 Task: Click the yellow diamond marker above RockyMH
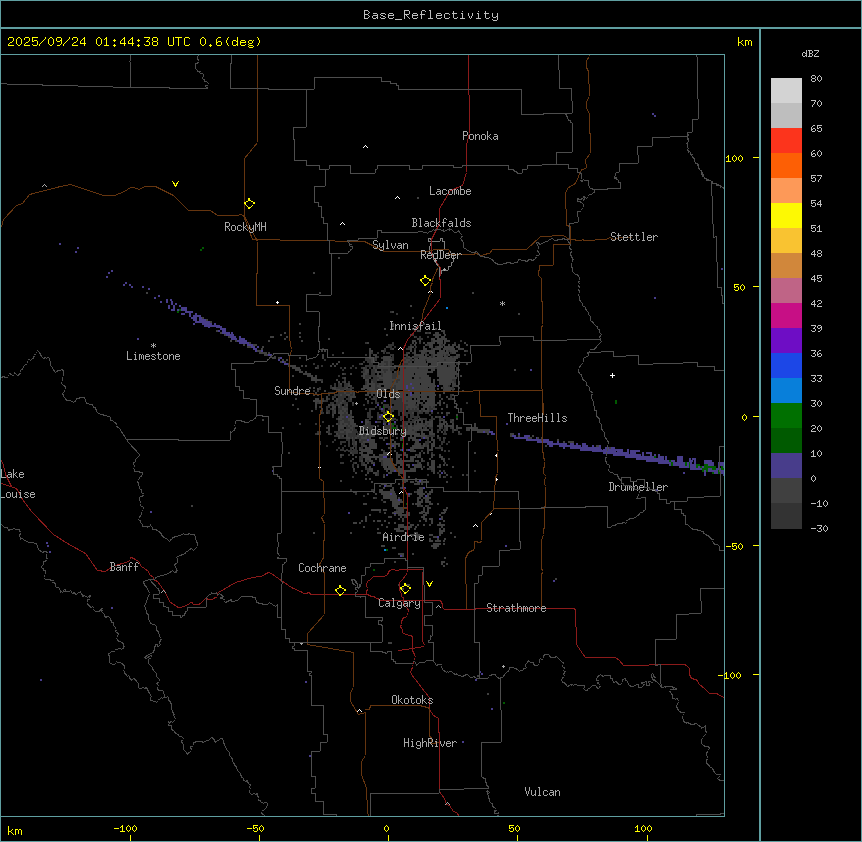click(x=249, y=203)
